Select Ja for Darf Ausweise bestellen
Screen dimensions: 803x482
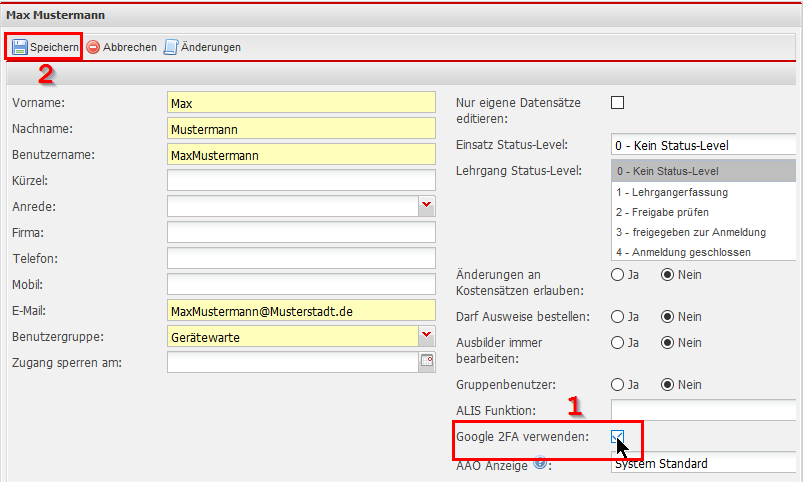coord(617,316)
